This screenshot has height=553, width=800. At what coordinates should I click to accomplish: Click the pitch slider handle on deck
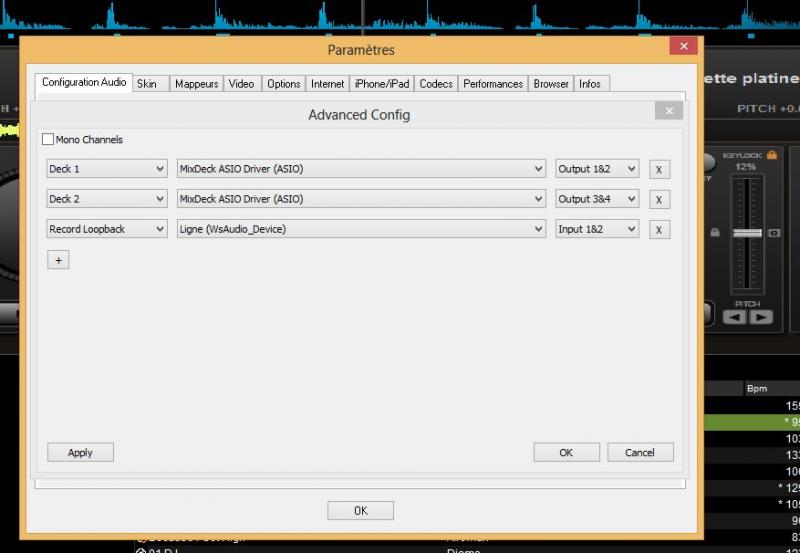click(747, 233)
